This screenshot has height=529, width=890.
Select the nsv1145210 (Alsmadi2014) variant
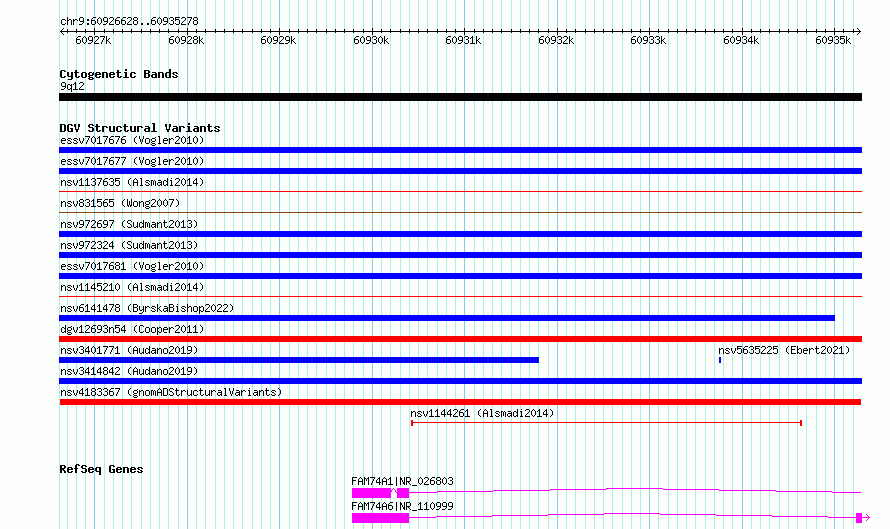point(460,296)
